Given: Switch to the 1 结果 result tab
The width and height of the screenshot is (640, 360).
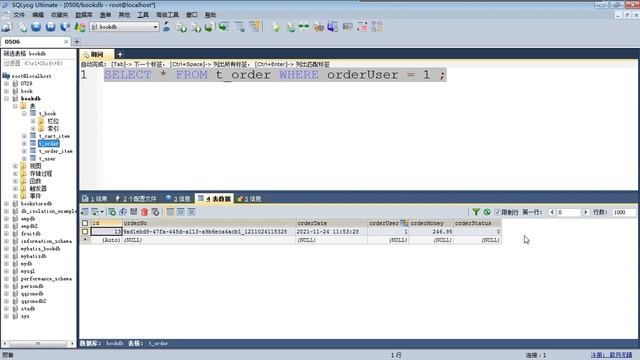Looking at the screenshot, I should (94, 199).
